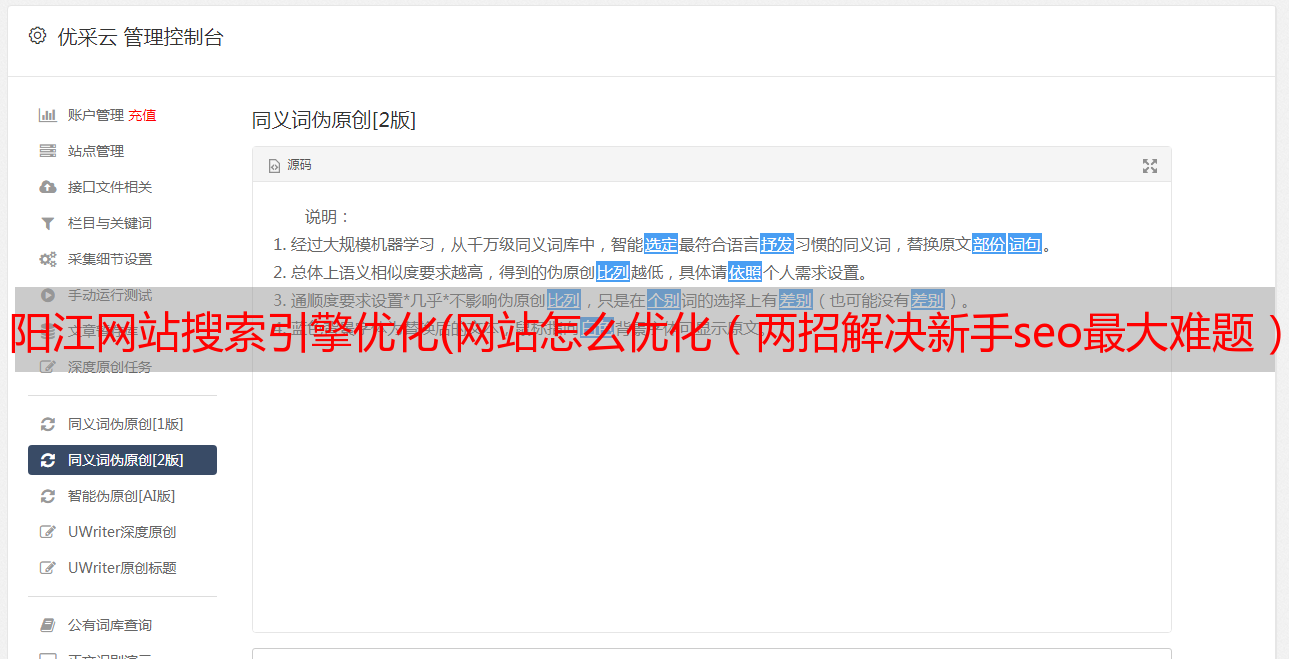Click the red 充值 link

click(142, 115)
